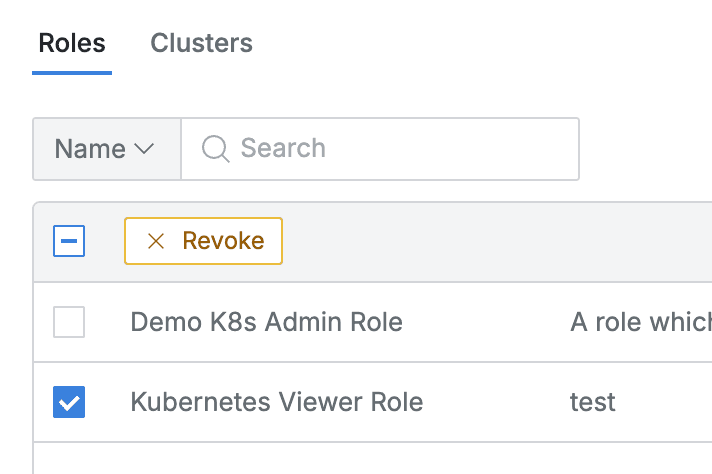Toggle the select-all checkbox in the table header

click(x=69, y=241)
